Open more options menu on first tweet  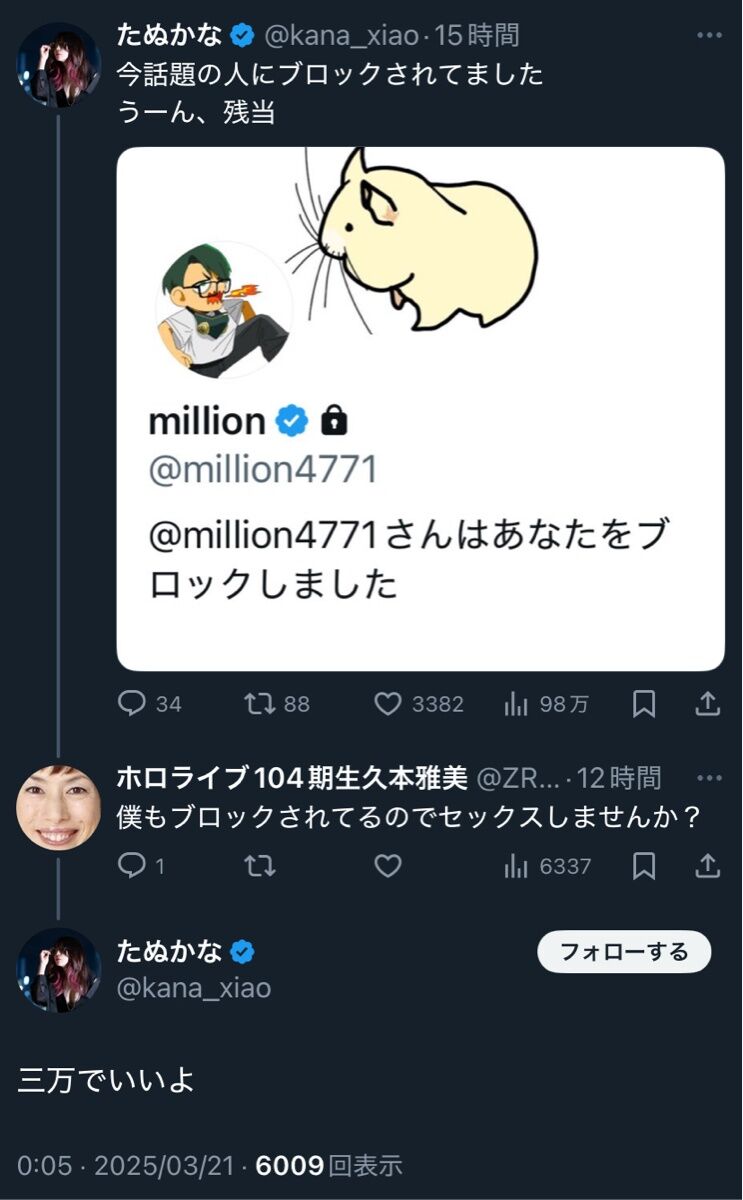709,36
